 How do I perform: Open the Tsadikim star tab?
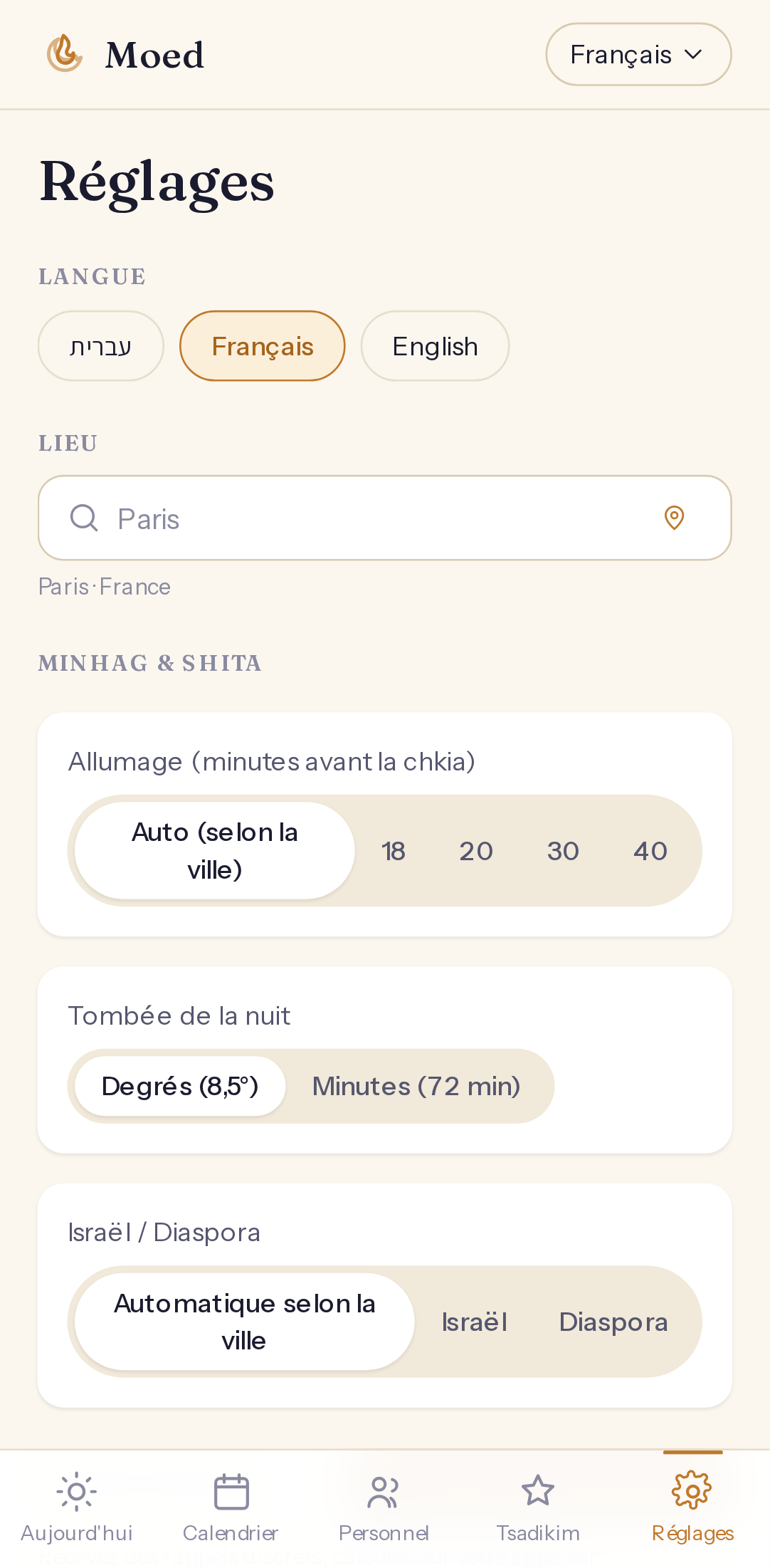point(538,1507)
